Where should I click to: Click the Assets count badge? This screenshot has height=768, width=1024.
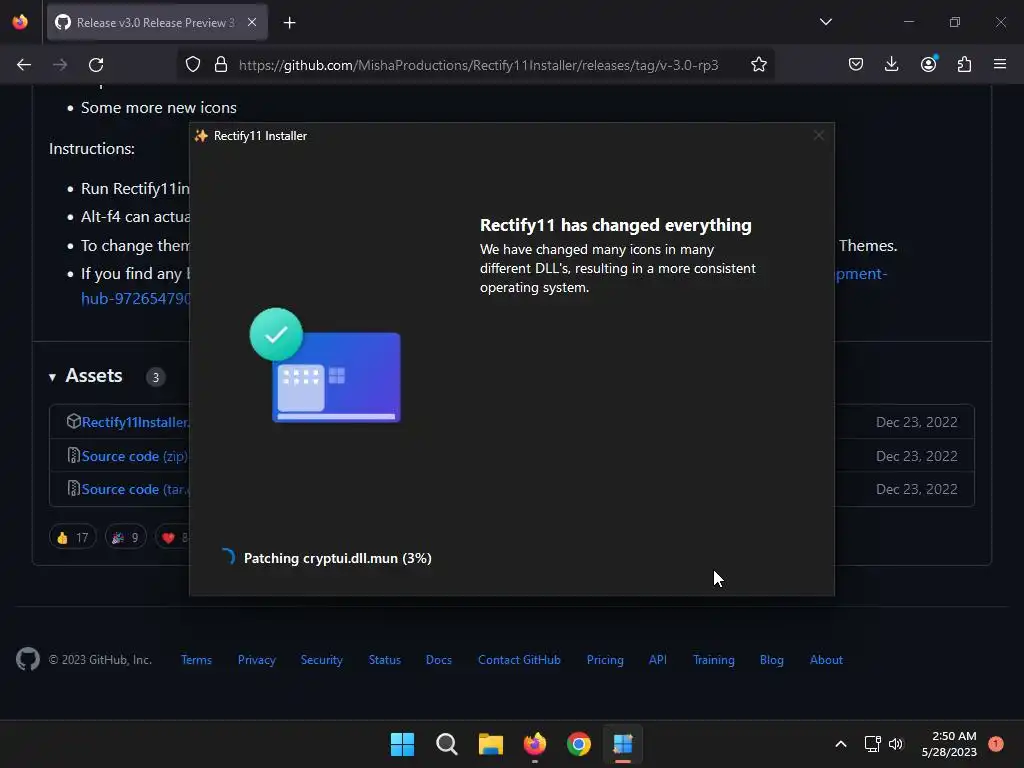point(155,377)
